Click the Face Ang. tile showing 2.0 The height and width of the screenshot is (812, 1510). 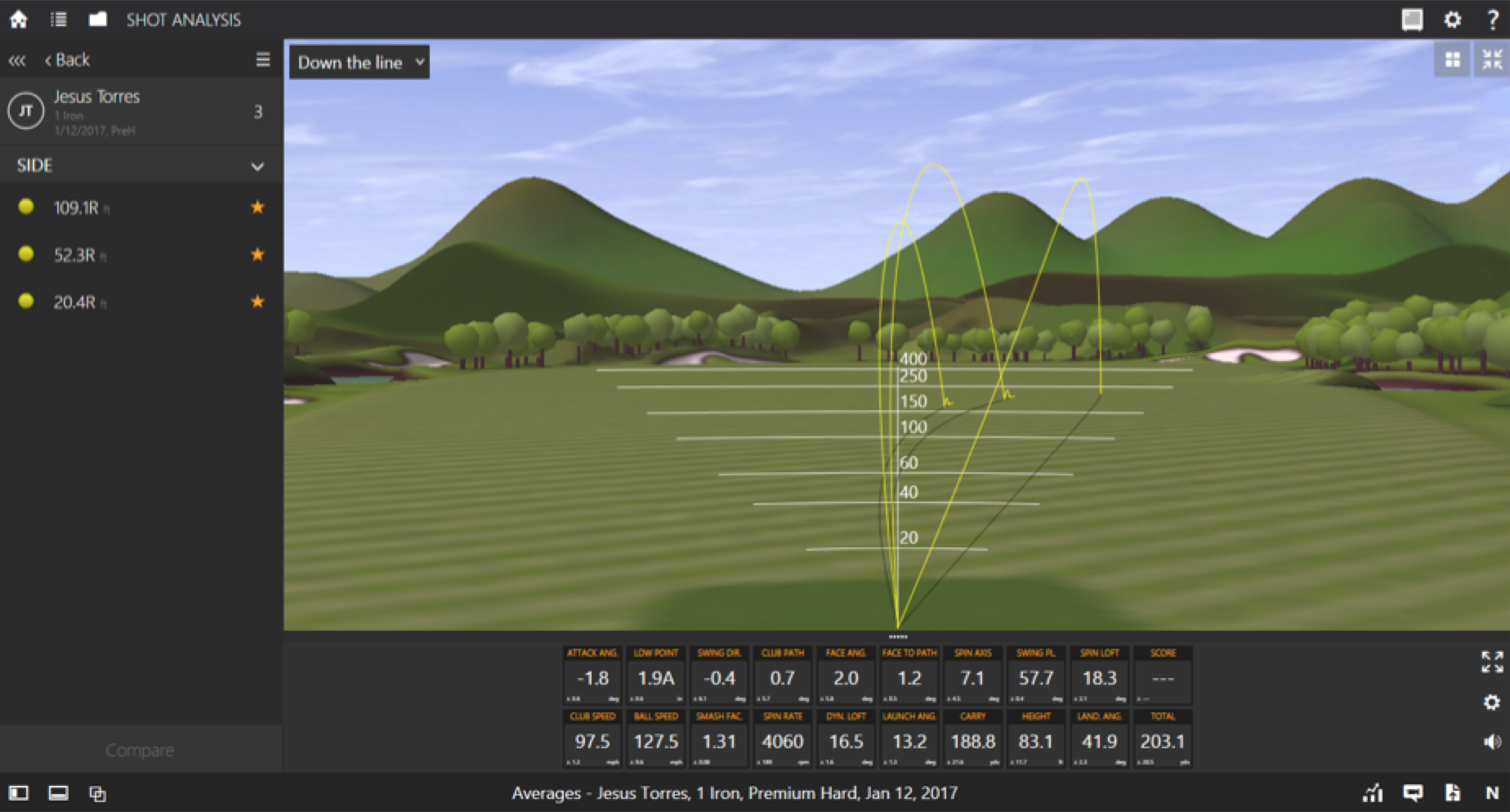[846, 676]
